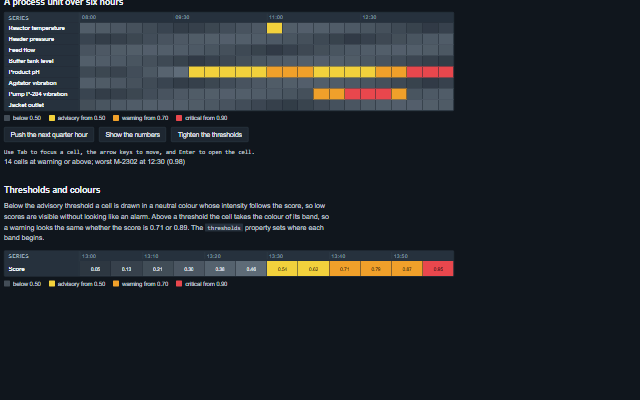Select middle red Pump vibration cell at 12:30
Image resolution: width=640 pixels, height=400 pixels.
coord(368,94)
